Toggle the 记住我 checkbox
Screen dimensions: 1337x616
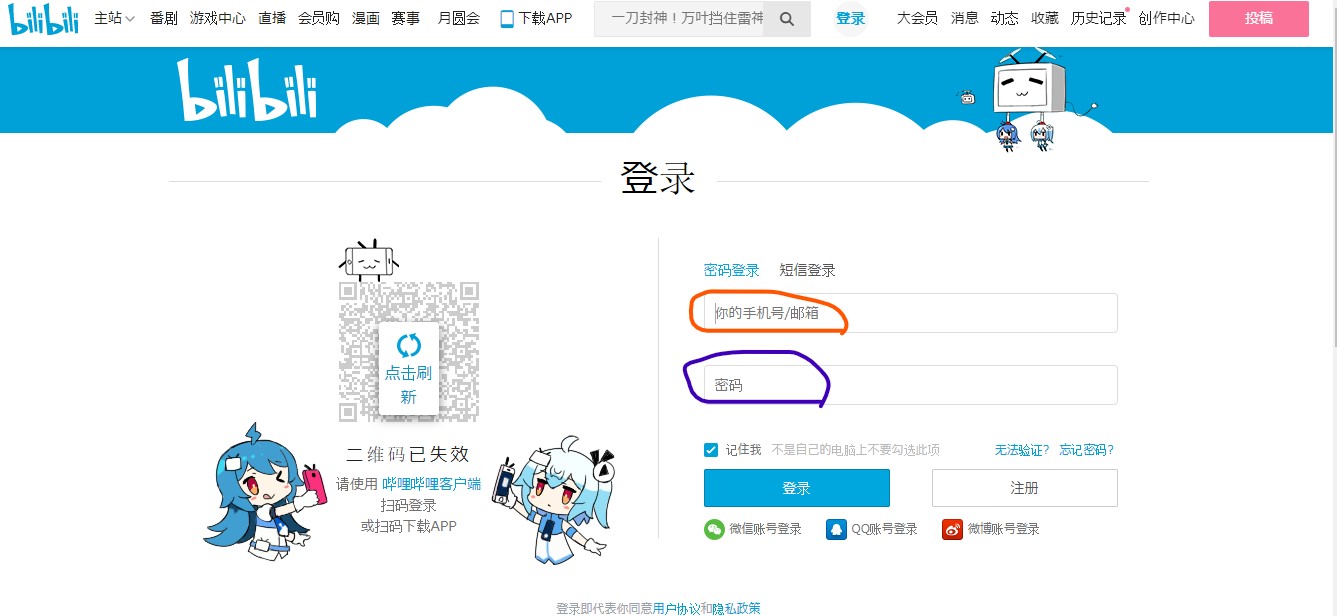(711, 450)
